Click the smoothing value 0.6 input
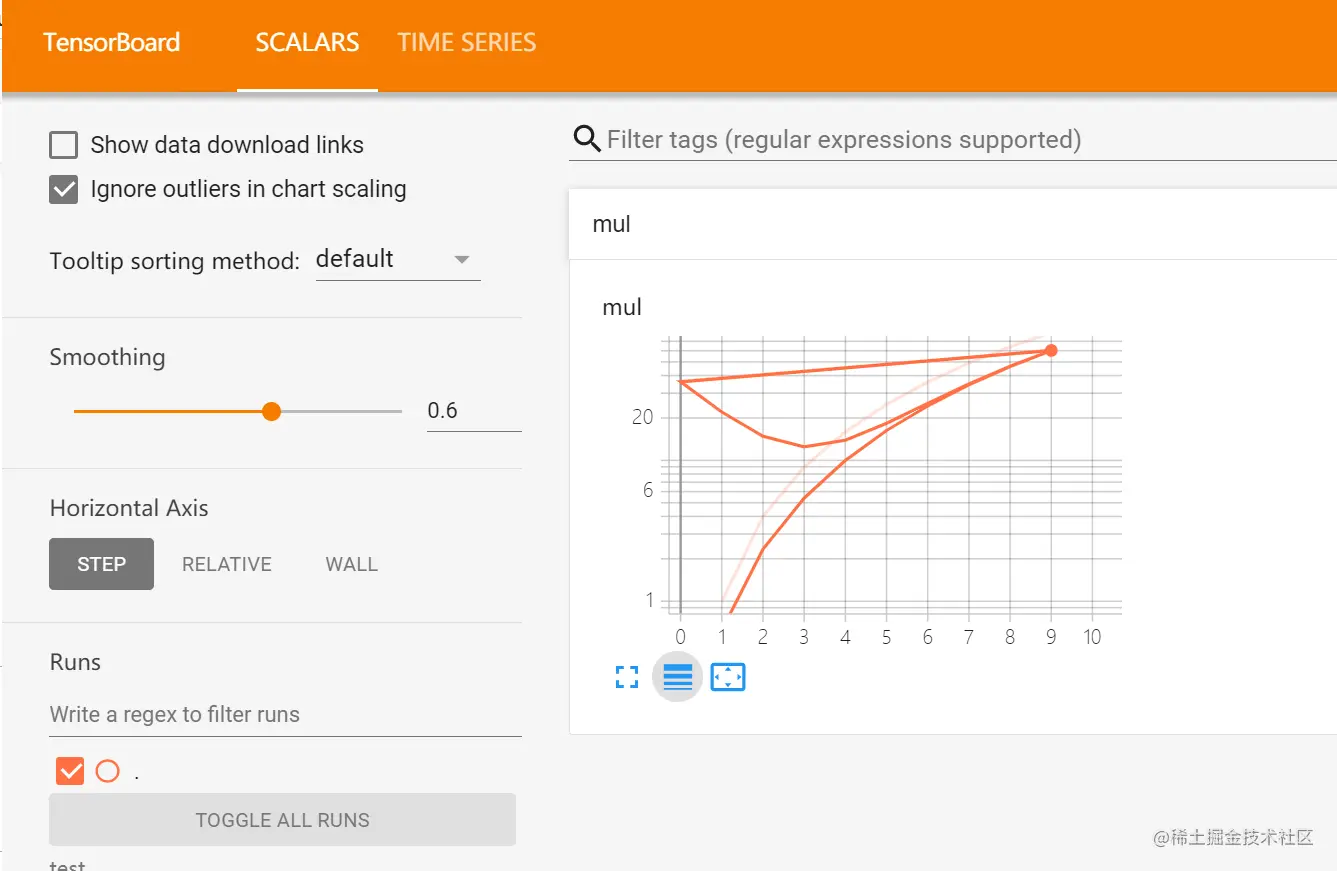The height and width of the screenshot is (871, 1337). [x=473, y=411]
